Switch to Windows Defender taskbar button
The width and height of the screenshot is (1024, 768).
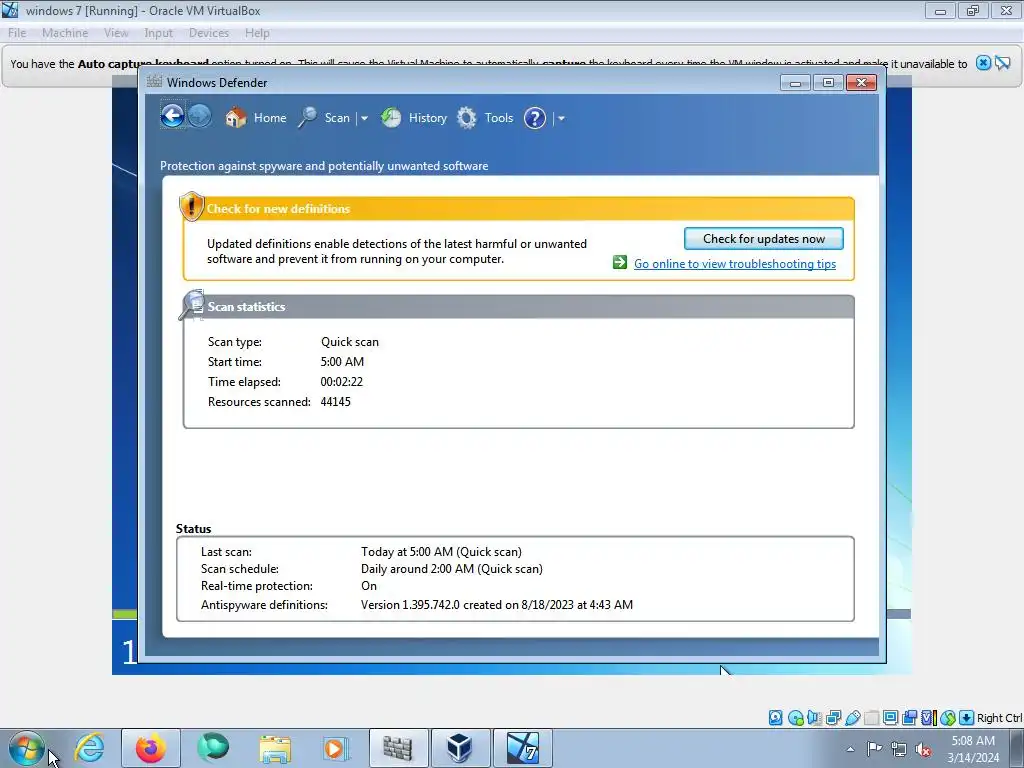398,748
